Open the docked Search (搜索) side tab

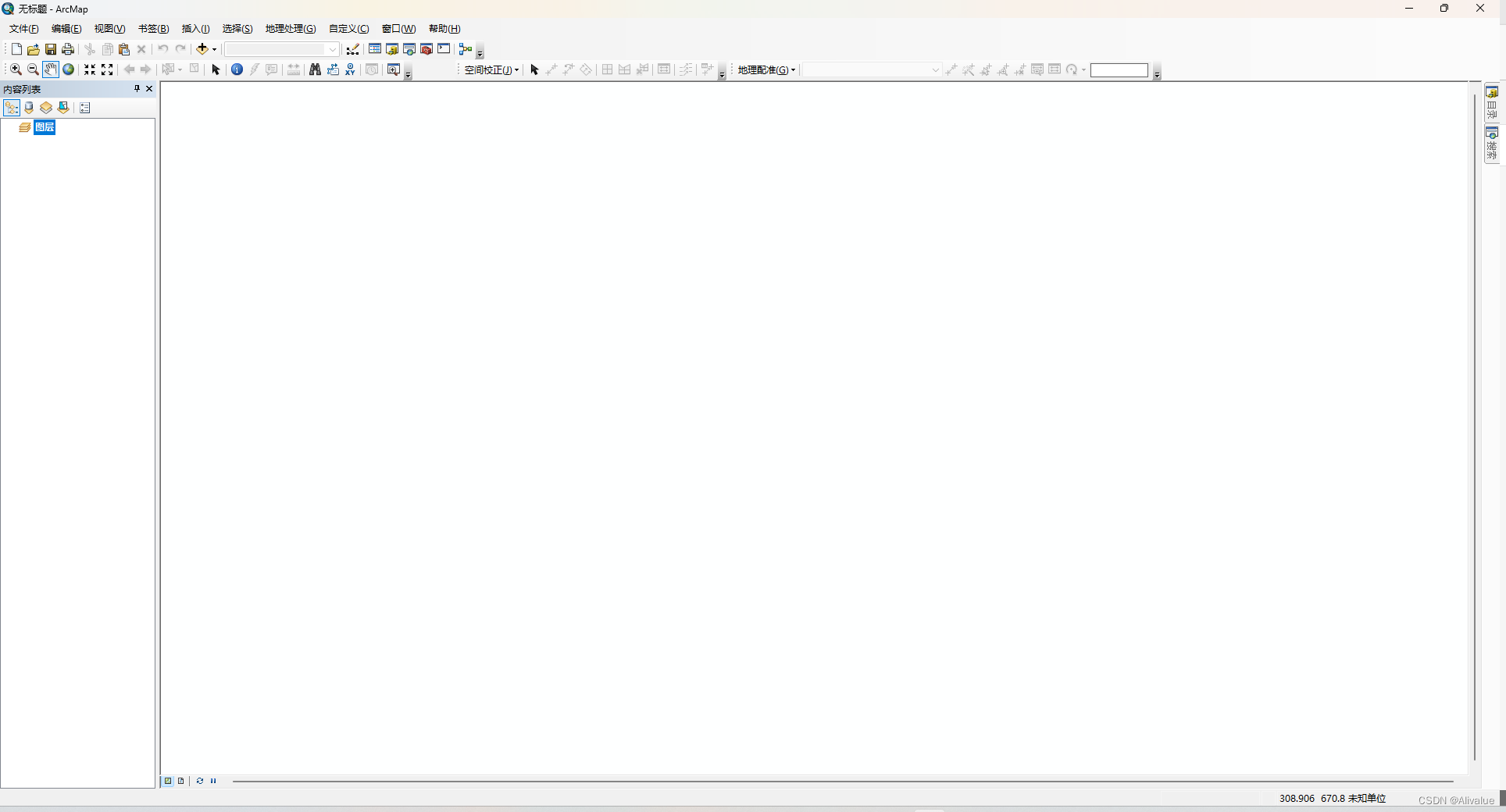pyautogui.click(x=1492, y=144)
